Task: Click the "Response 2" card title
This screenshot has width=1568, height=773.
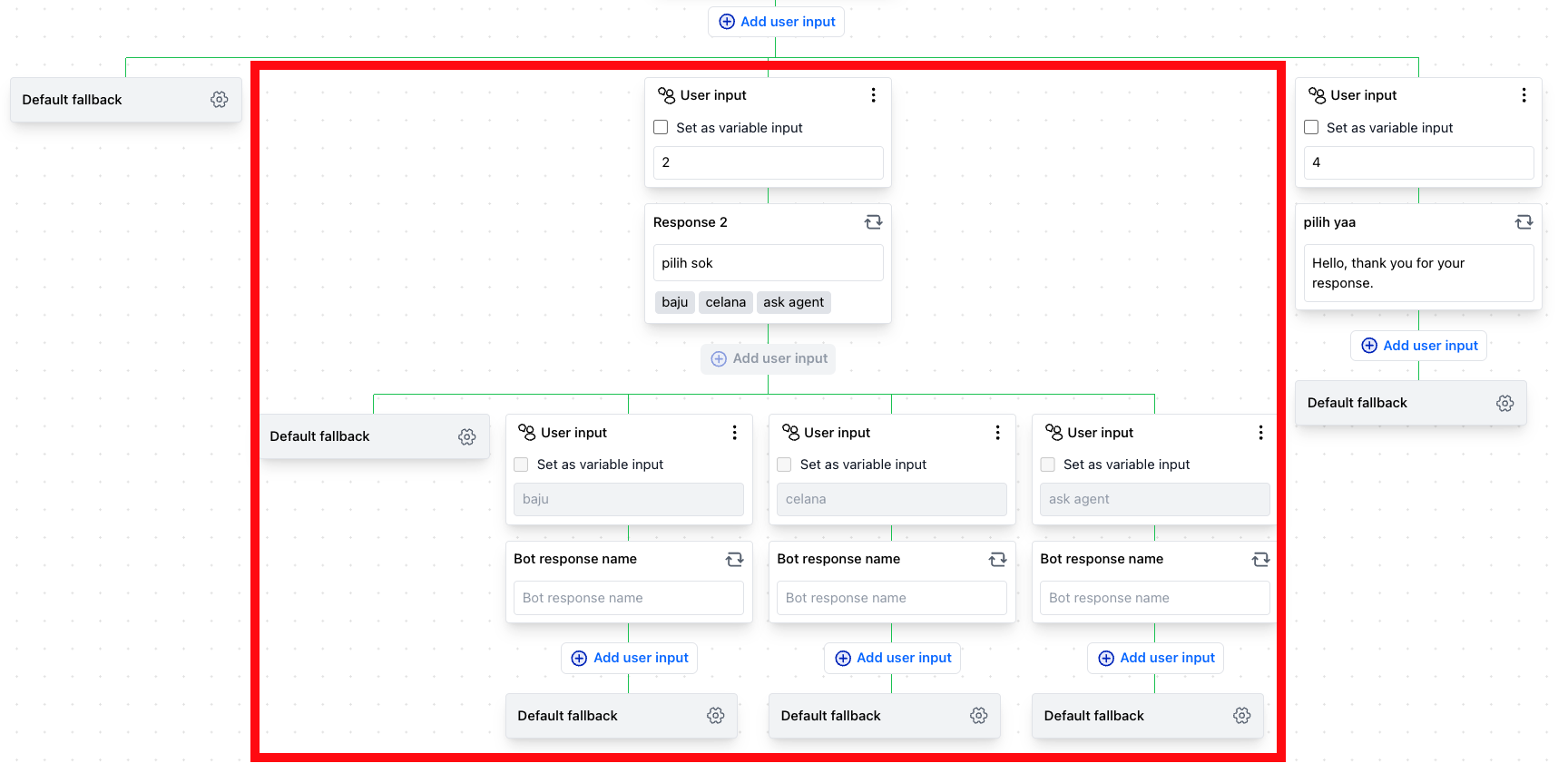Action: click(x=690, y=222)
